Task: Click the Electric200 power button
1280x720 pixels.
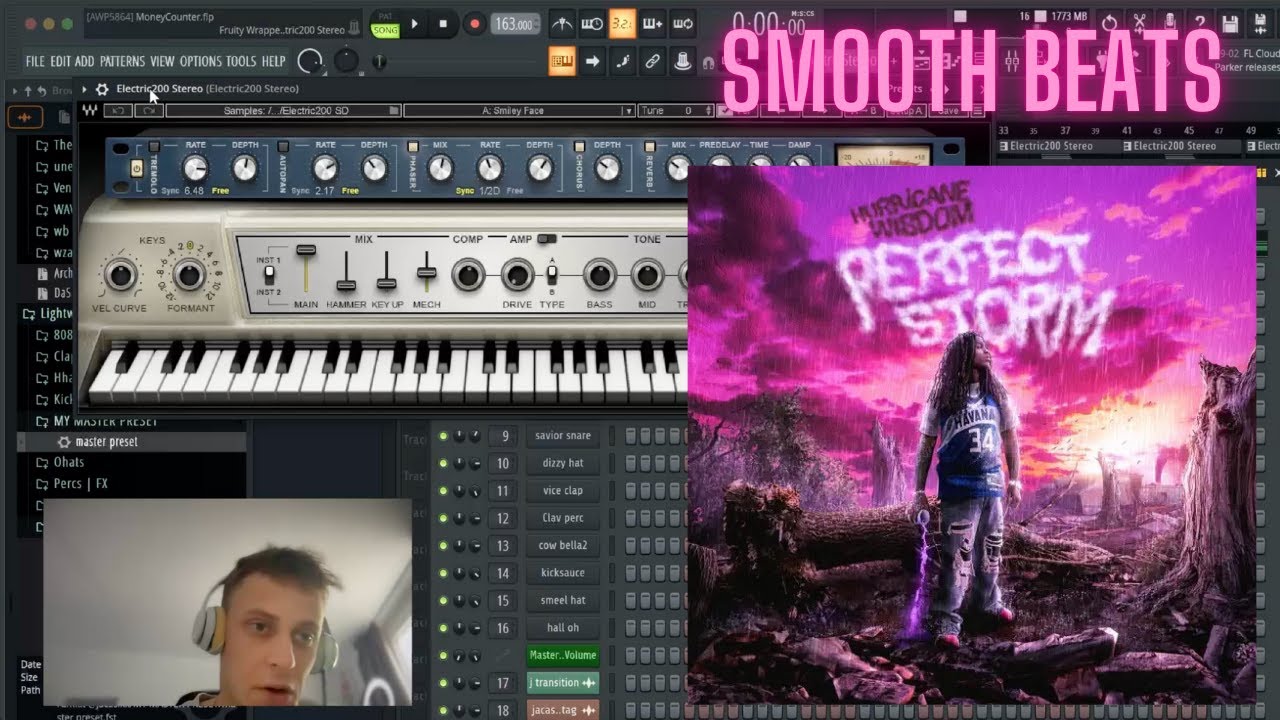Action: coord(137,168)
